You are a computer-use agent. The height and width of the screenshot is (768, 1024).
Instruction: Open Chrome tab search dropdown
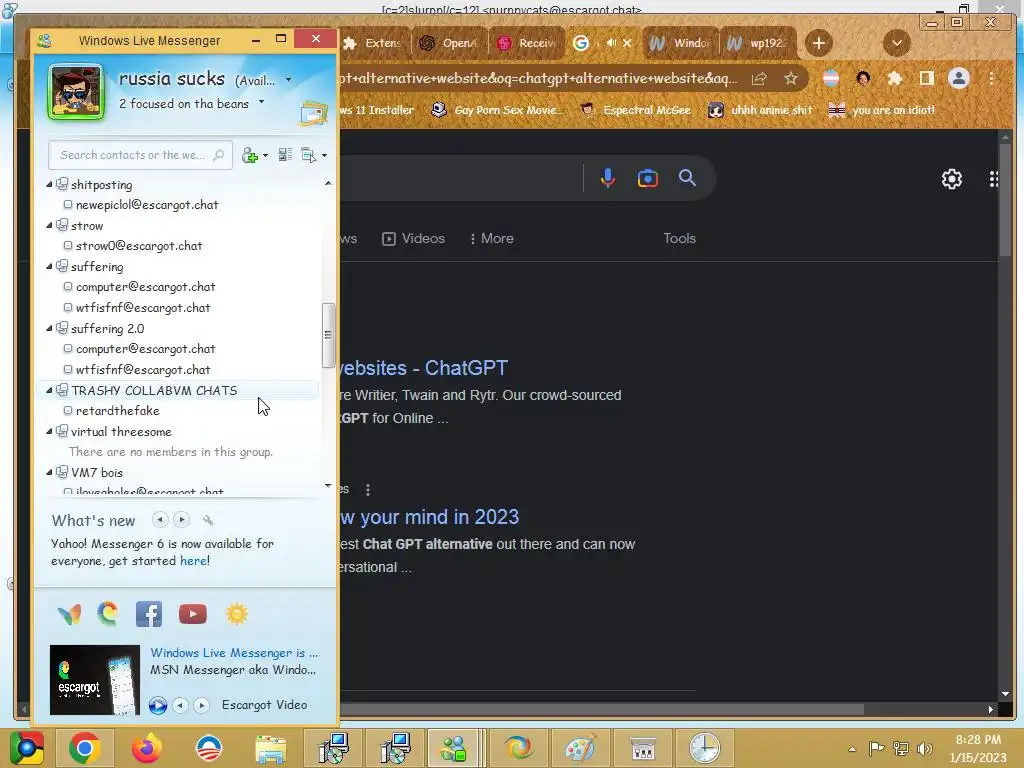coord(897,43)
